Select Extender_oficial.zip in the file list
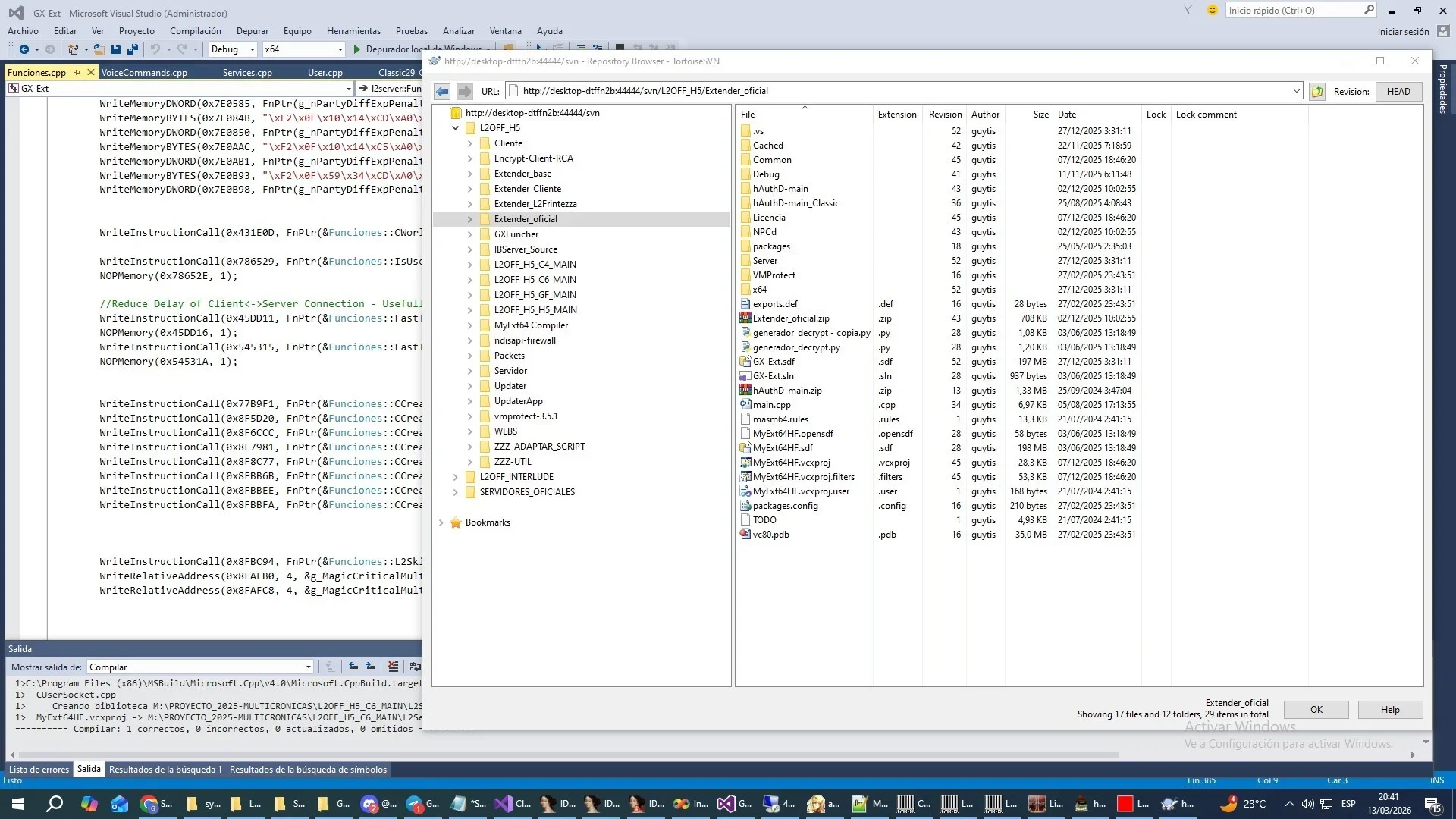Viewport: 1456px width, 819px height. pos(791,318)
